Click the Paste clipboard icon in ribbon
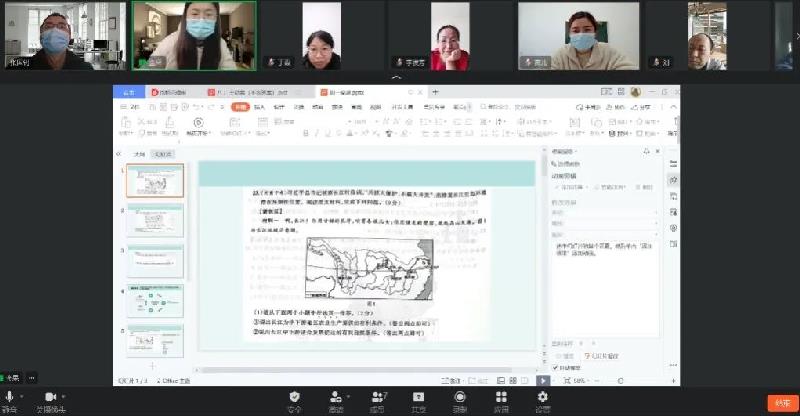Viewport: 800px width, 416px height. 126,123
